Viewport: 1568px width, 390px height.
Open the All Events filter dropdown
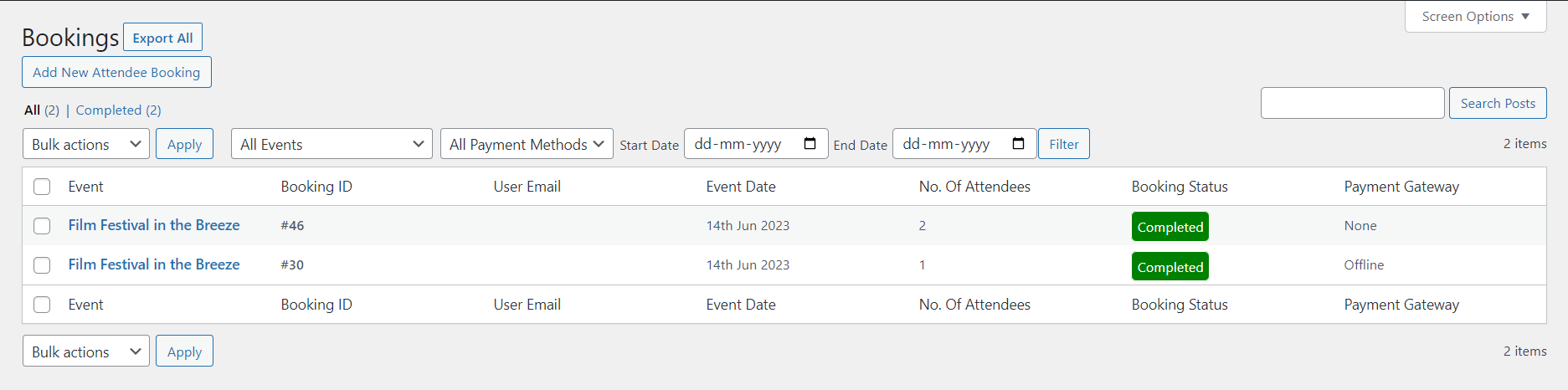click(332, 144)
